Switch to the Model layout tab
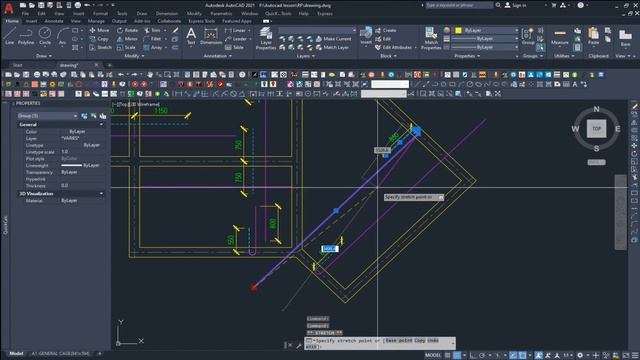 point(16,353)
